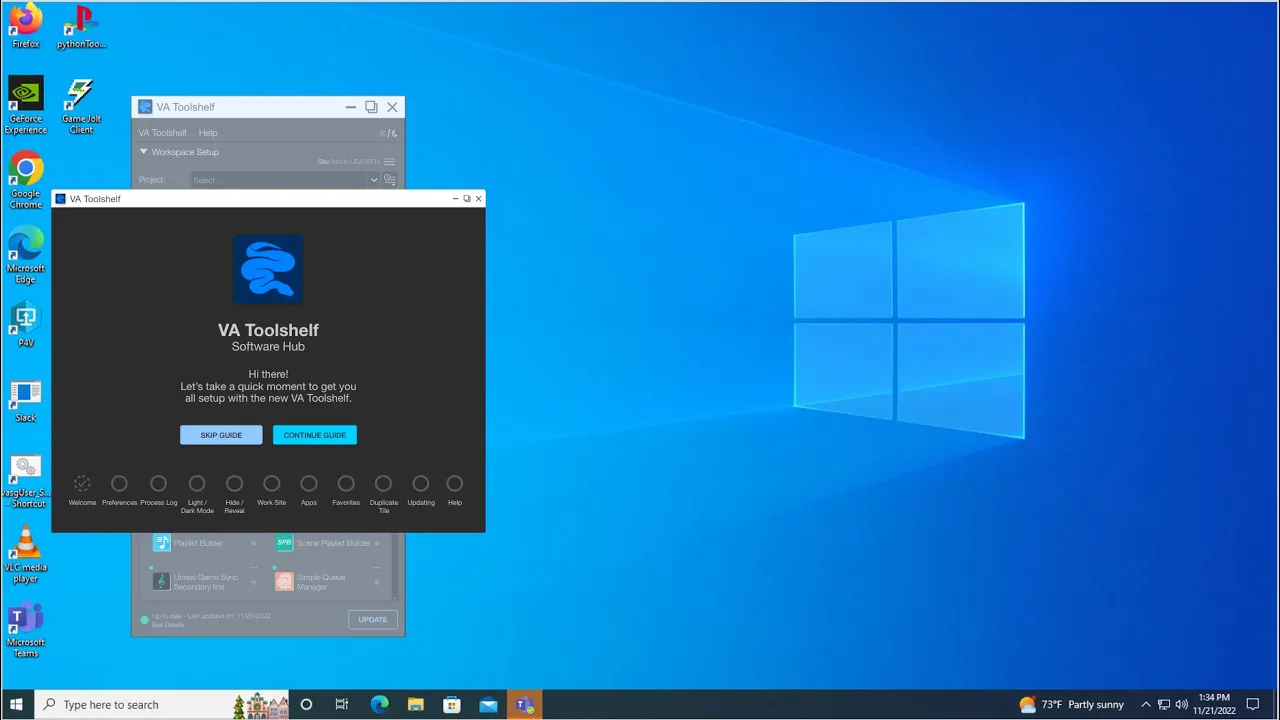Viewport: 1280px width, 720px height.
Task: Open the weather widget showing 73°F
Action: tap(1071, 704)
